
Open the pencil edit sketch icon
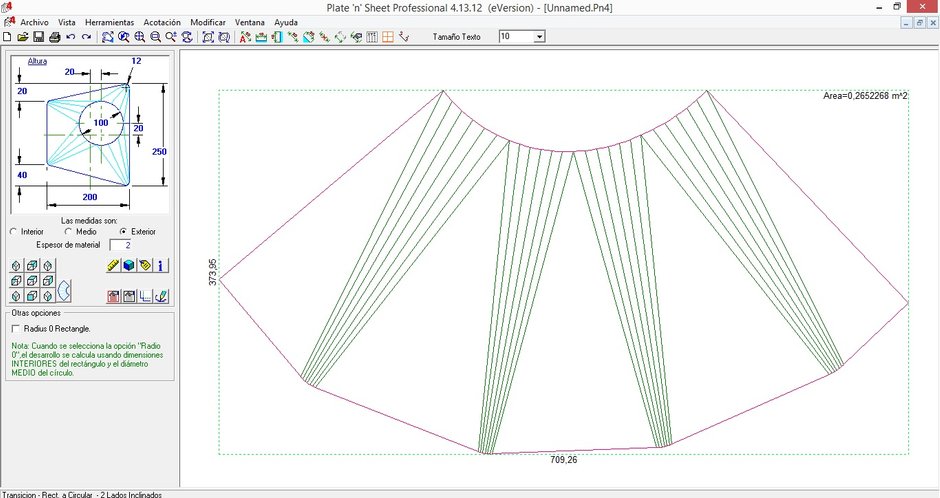click(161, 296)
